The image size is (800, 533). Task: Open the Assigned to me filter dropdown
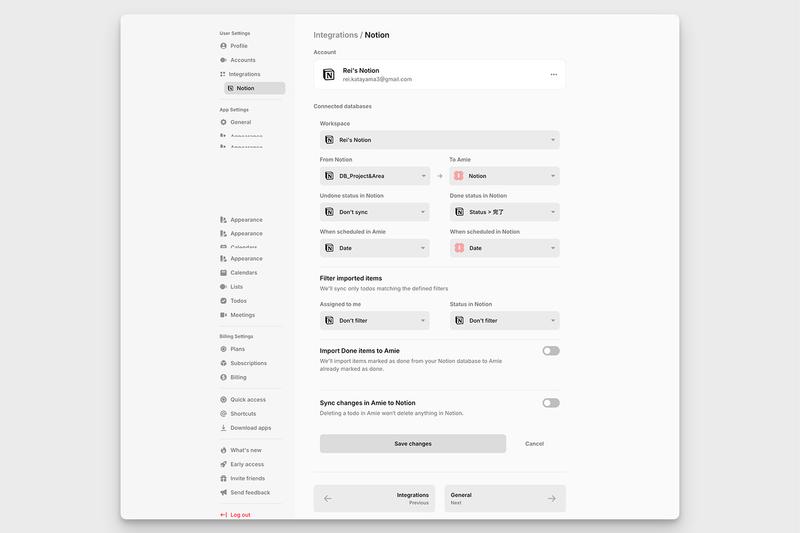click(x=375, y=321)
